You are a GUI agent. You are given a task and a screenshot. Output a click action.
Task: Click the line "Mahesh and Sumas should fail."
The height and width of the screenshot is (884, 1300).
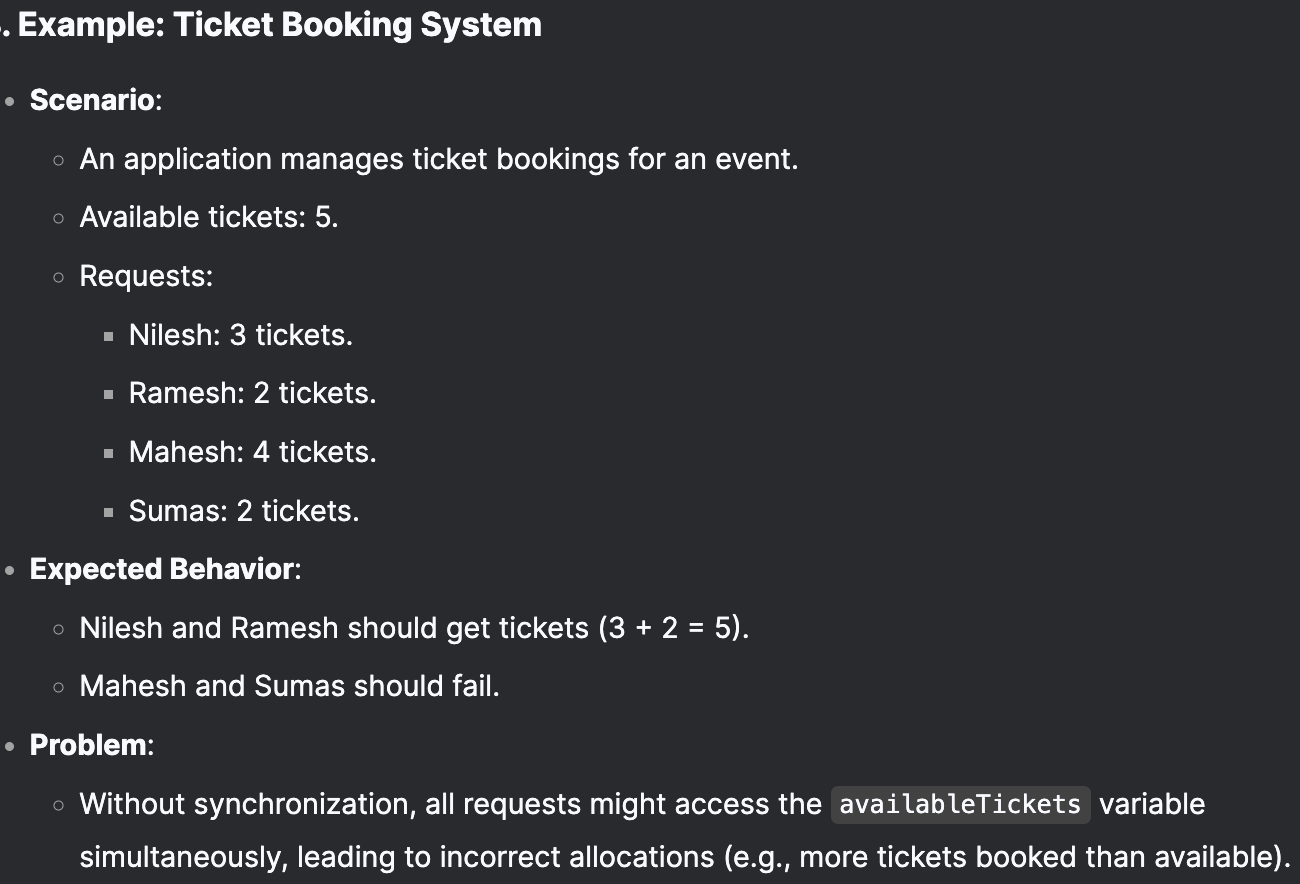(289, 686)
